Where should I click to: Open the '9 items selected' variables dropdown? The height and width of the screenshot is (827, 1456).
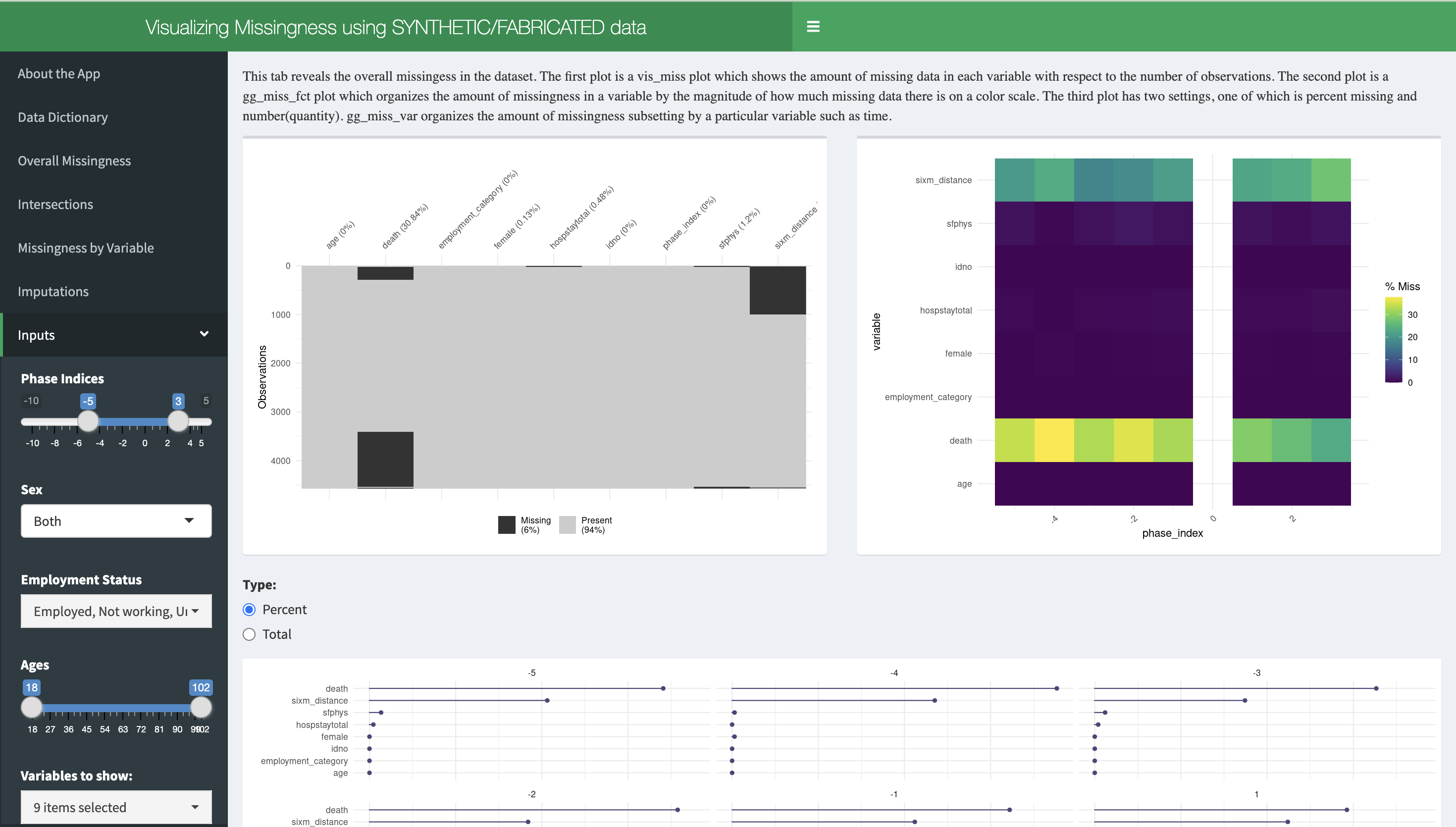116,807
